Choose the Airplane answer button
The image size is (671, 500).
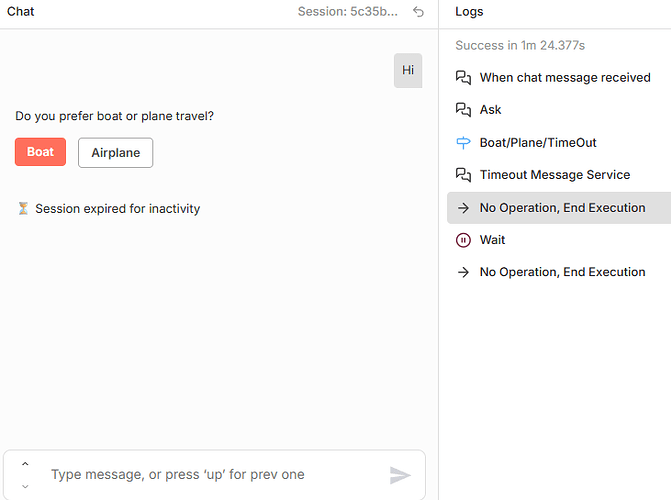(116, 153)
